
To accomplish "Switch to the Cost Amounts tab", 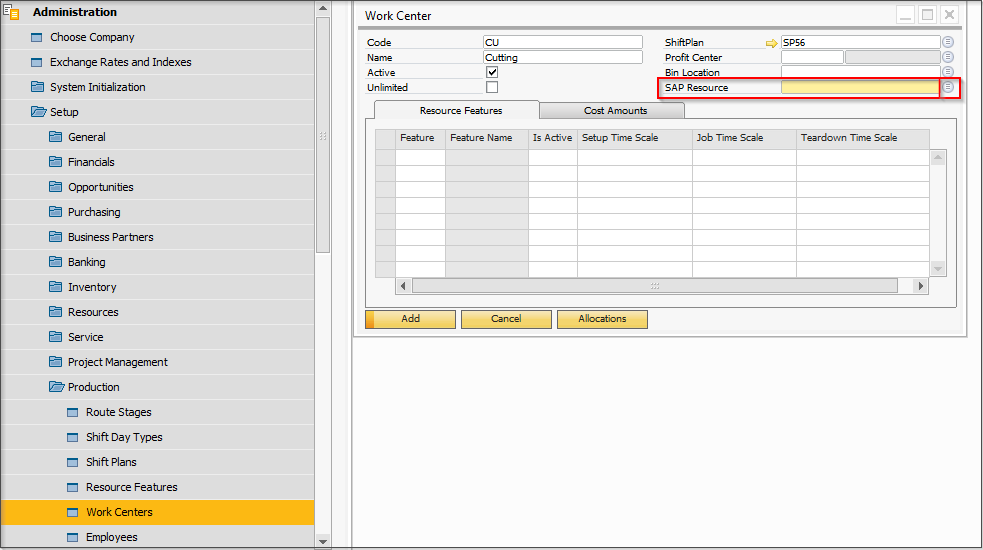I will [x=615, y=110].
